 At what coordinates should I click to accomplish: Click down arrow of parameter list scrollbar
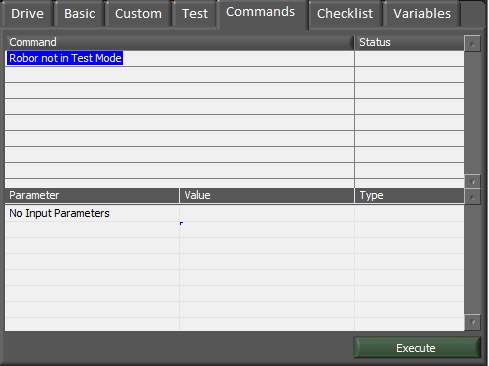click(472, 322)
